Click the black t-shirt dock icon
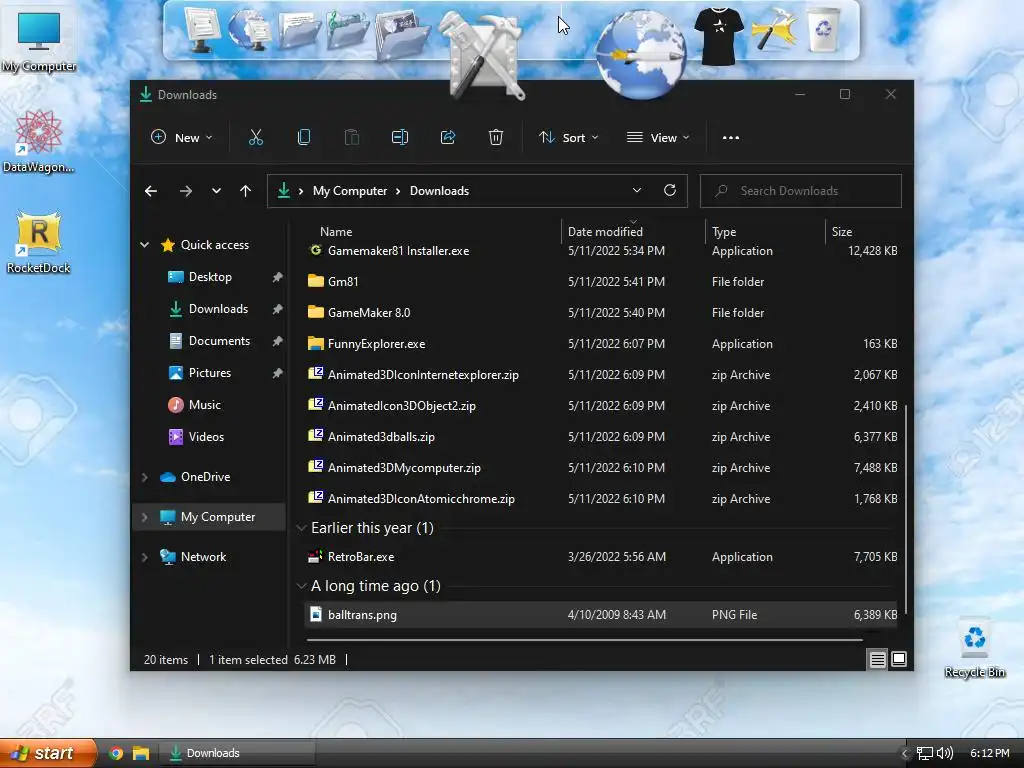 tap(719, 36)
